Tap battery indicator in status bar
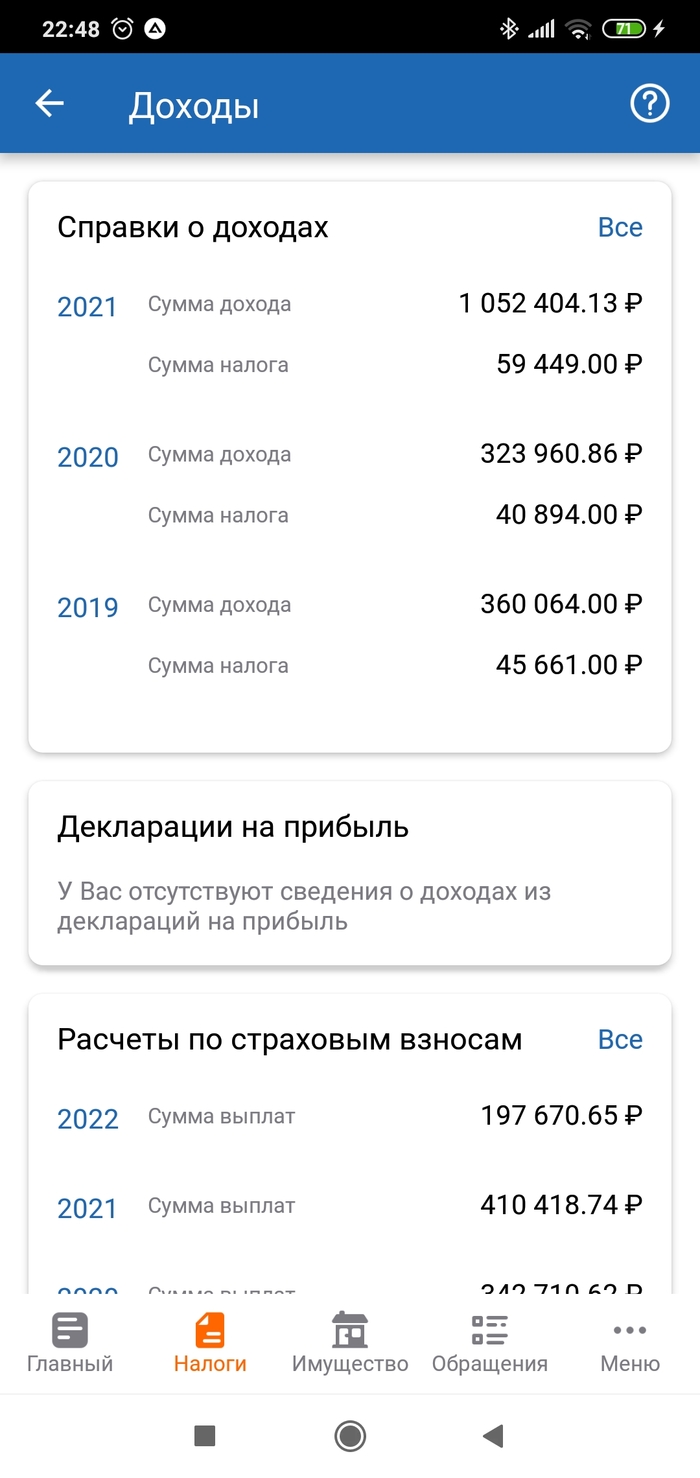The height and width of the screenshot is (1478, 700). [x=625, y=29]
